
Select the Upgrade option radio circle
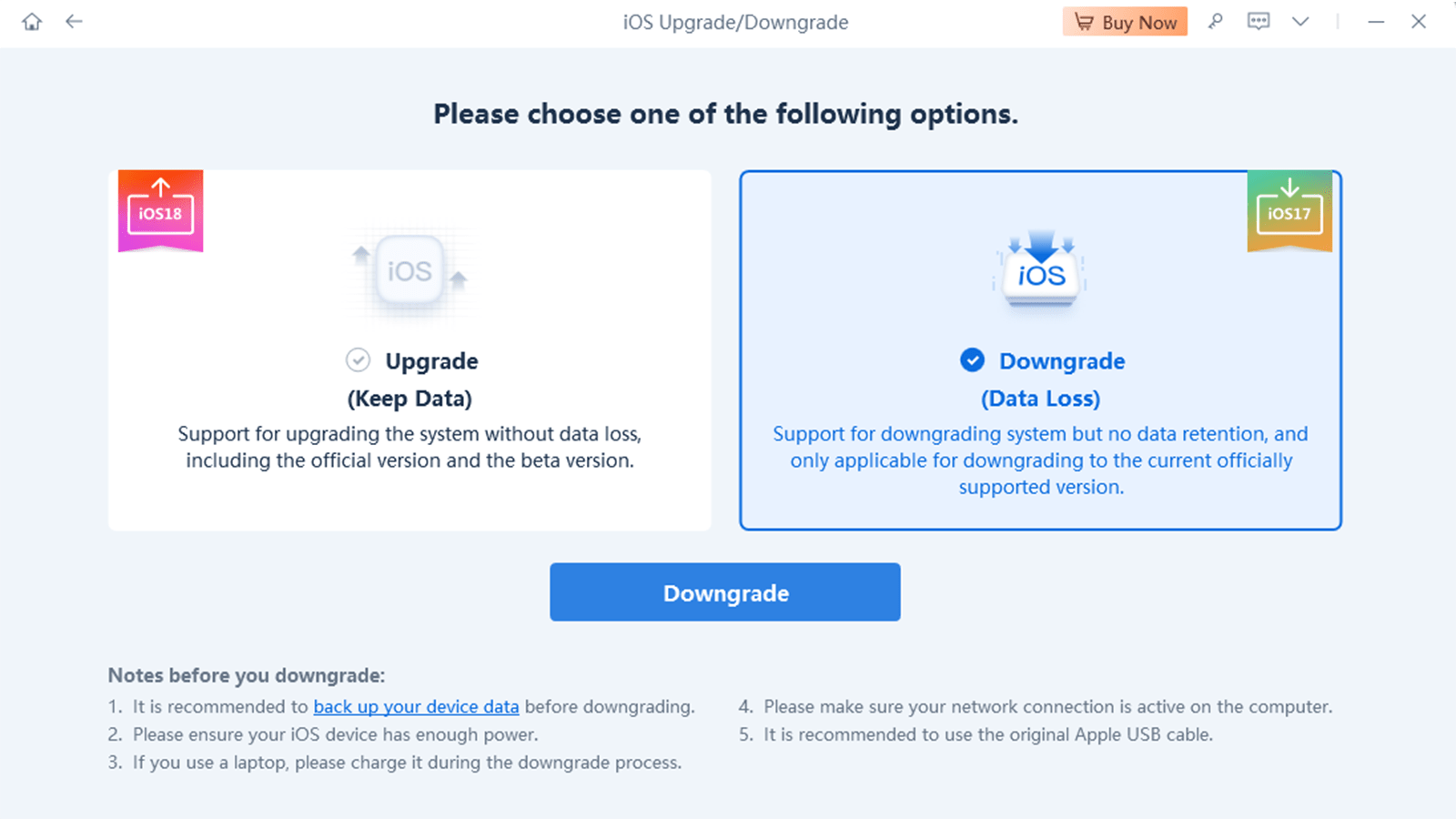coord(359,360)
